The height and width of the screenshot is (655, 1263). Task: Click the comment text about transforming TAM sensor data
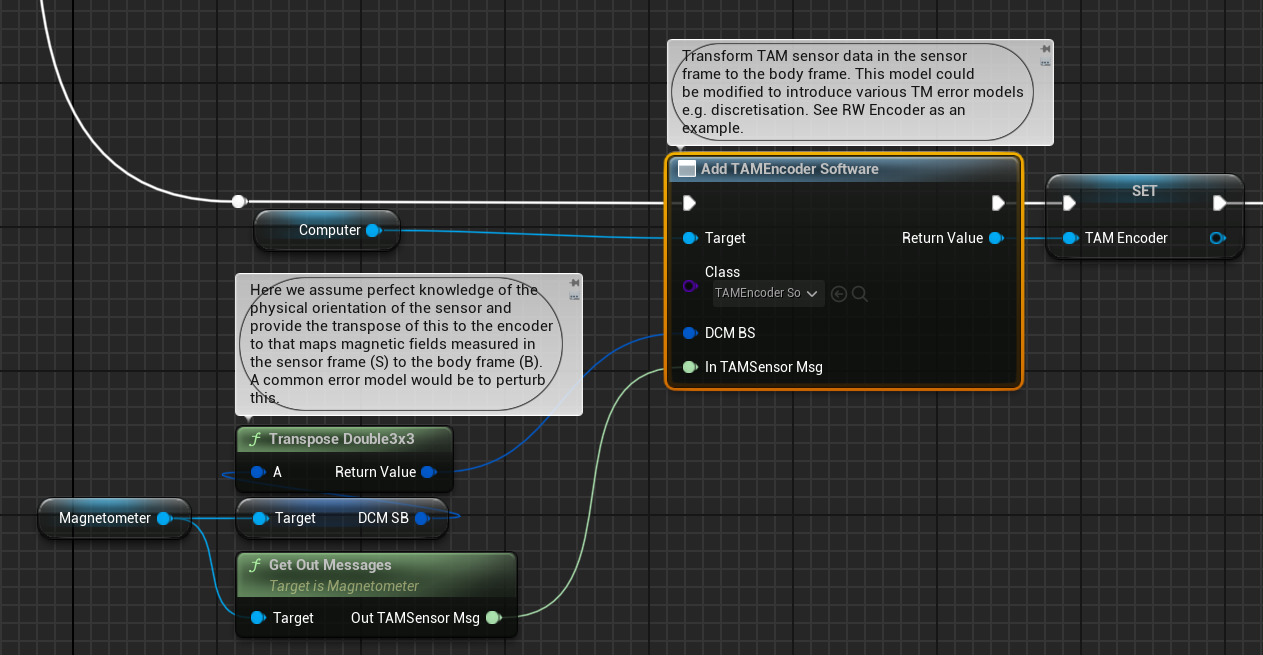coord(853,92)
